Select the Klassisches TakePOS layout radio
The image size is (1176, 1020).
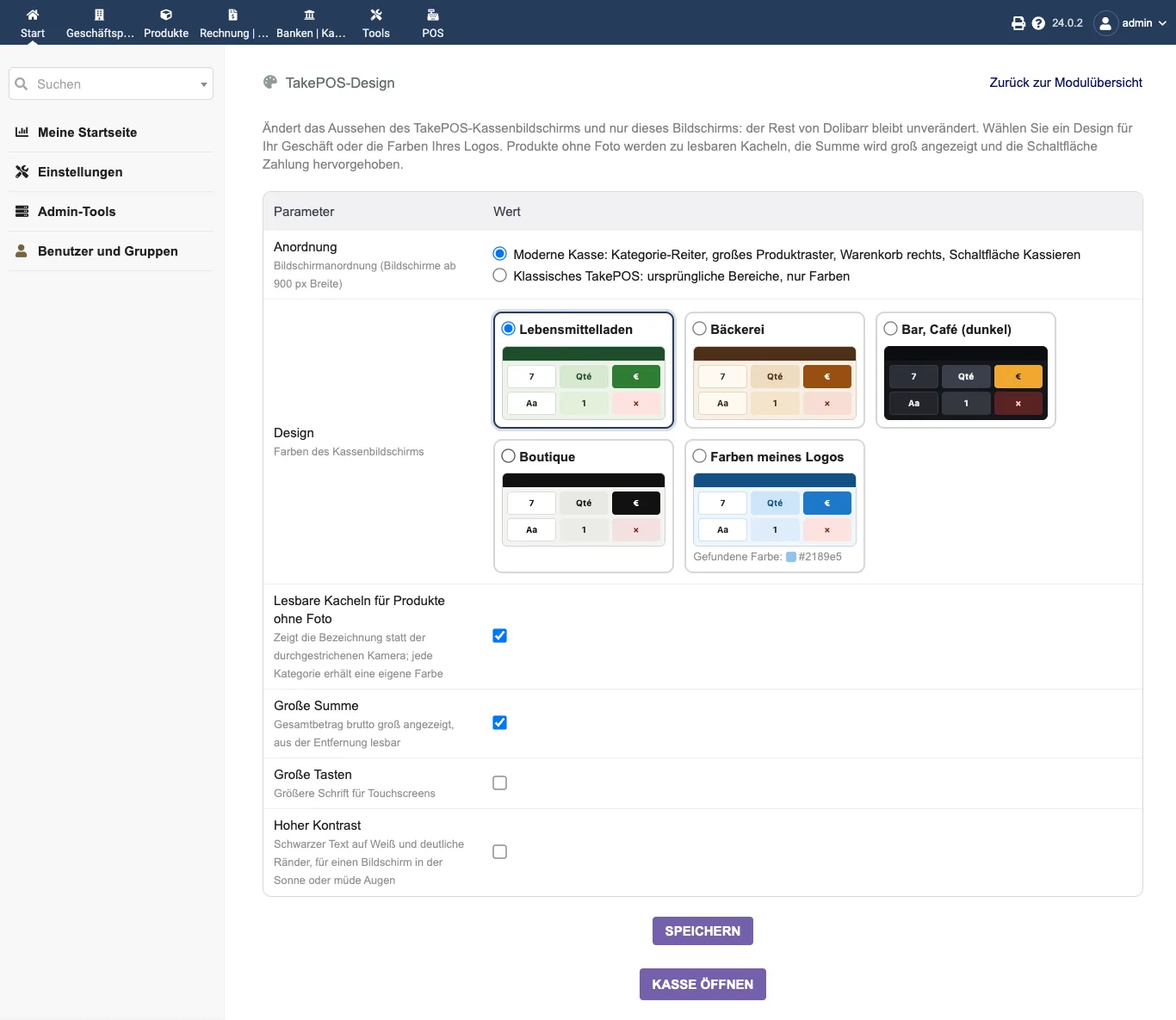499,275
